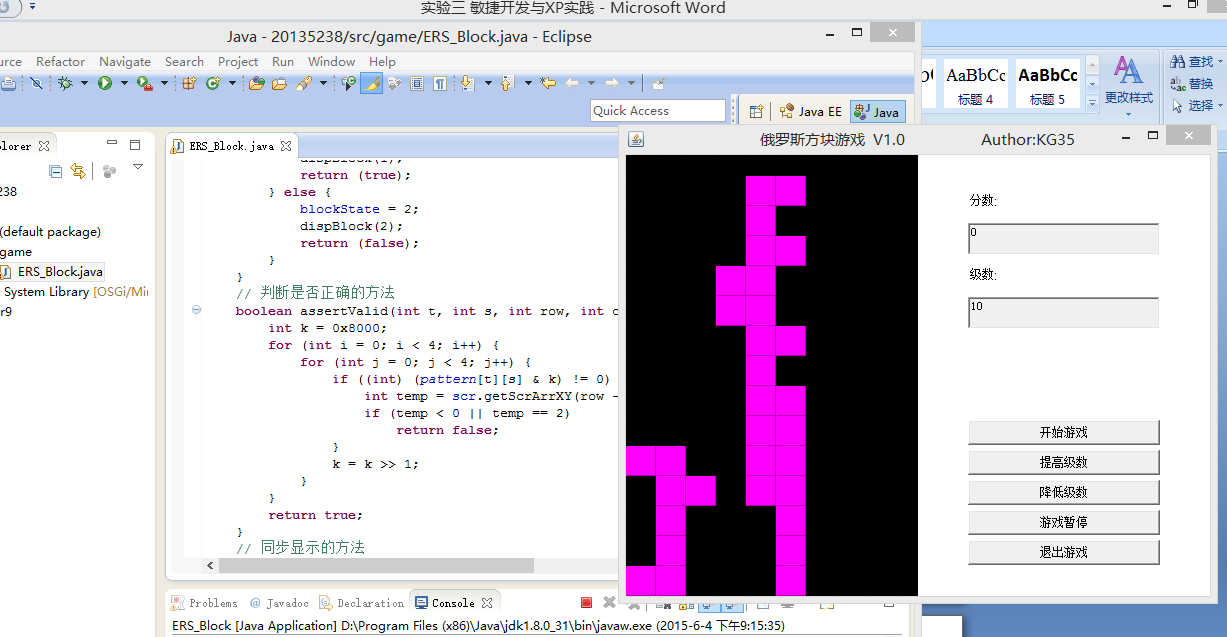The width and height of the screenshot is (1227, 637).
Task: Switch to the Javadoc tab
Action: tap(280, 603)
